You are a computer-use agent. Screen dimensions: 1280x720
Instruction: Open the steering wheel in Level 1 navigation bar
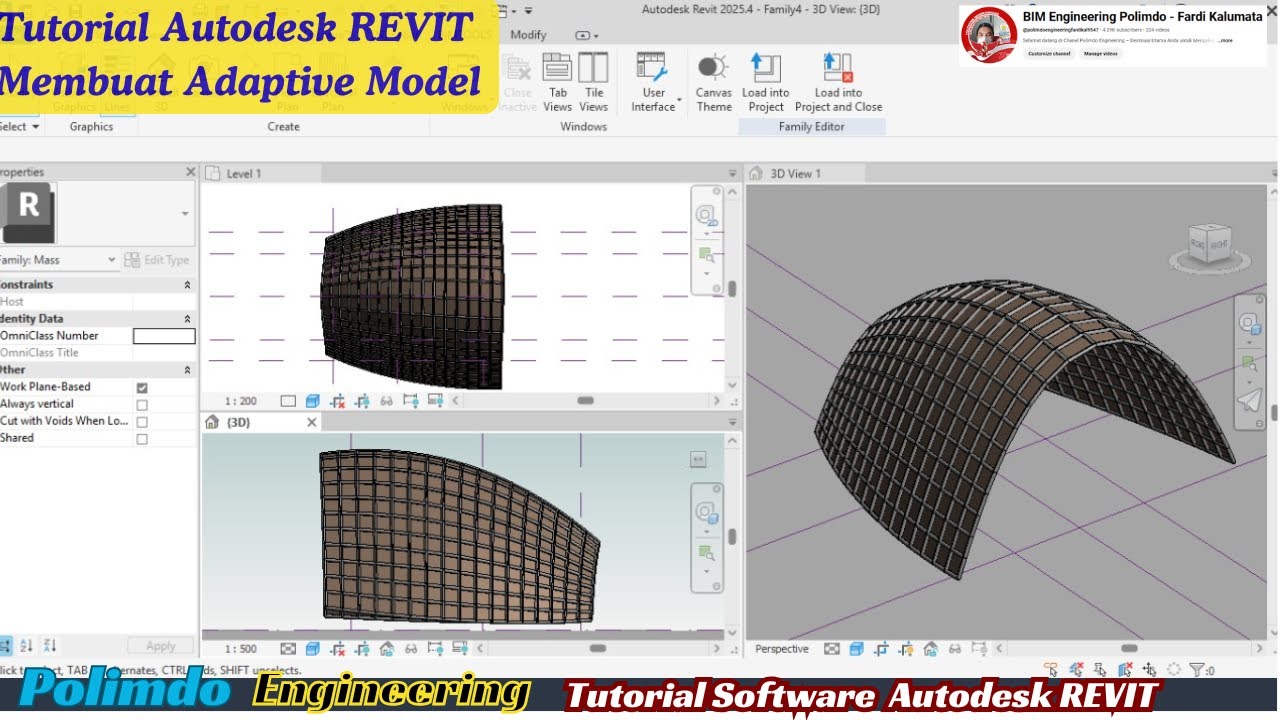pyautogui.click(x=707, y=216)
